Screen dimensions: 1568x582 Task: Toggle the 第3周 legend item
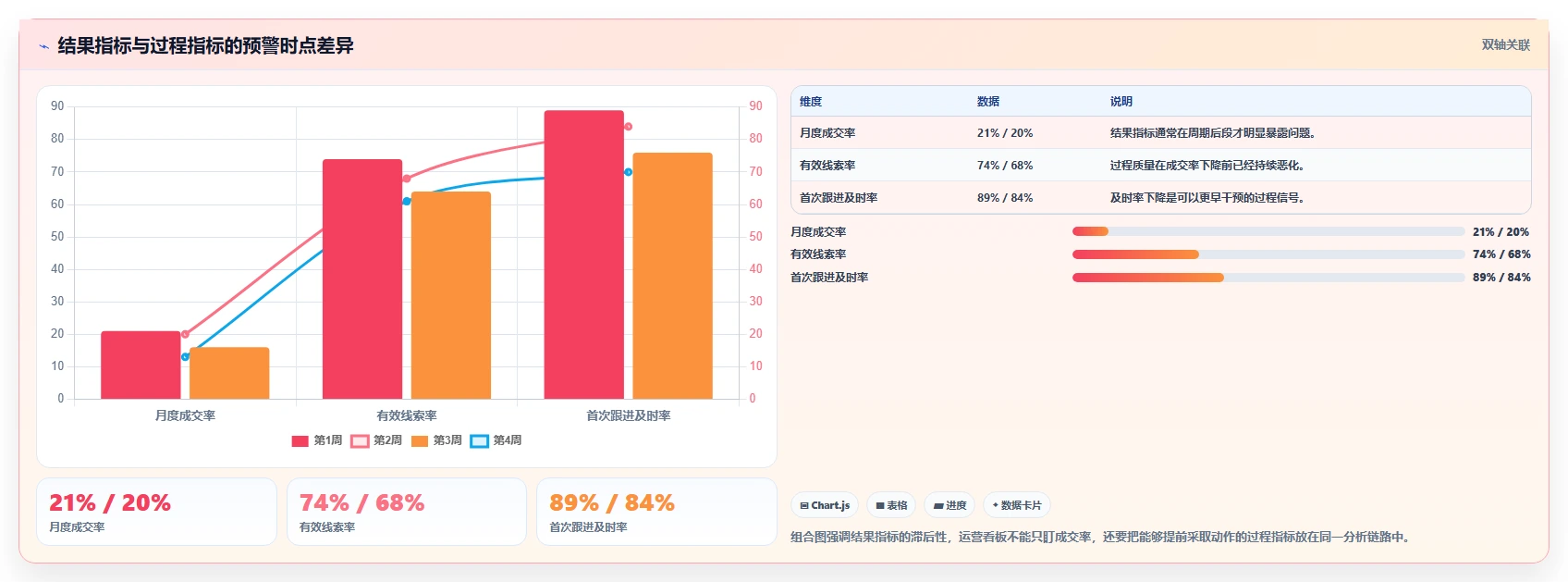tap(436, 440)
